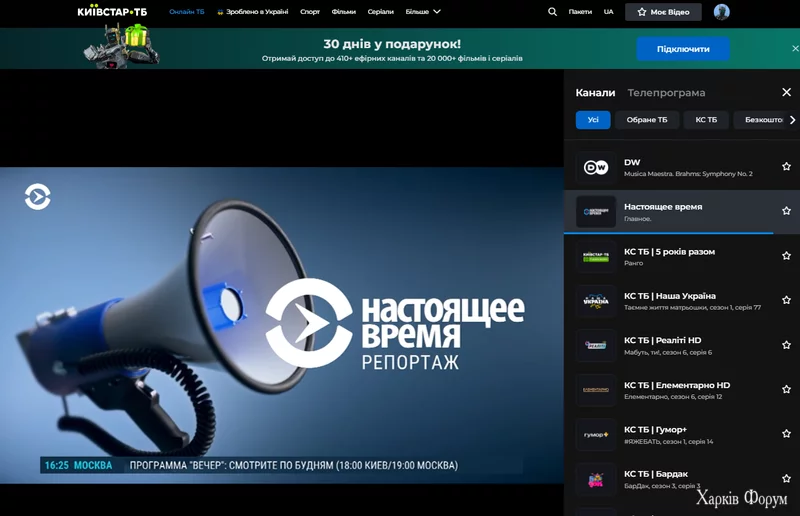Image resolution: width=800 pixels, height=516 pixels.
Task: Open Зроблено в Україні section
Action: click(x=253, y=12)
